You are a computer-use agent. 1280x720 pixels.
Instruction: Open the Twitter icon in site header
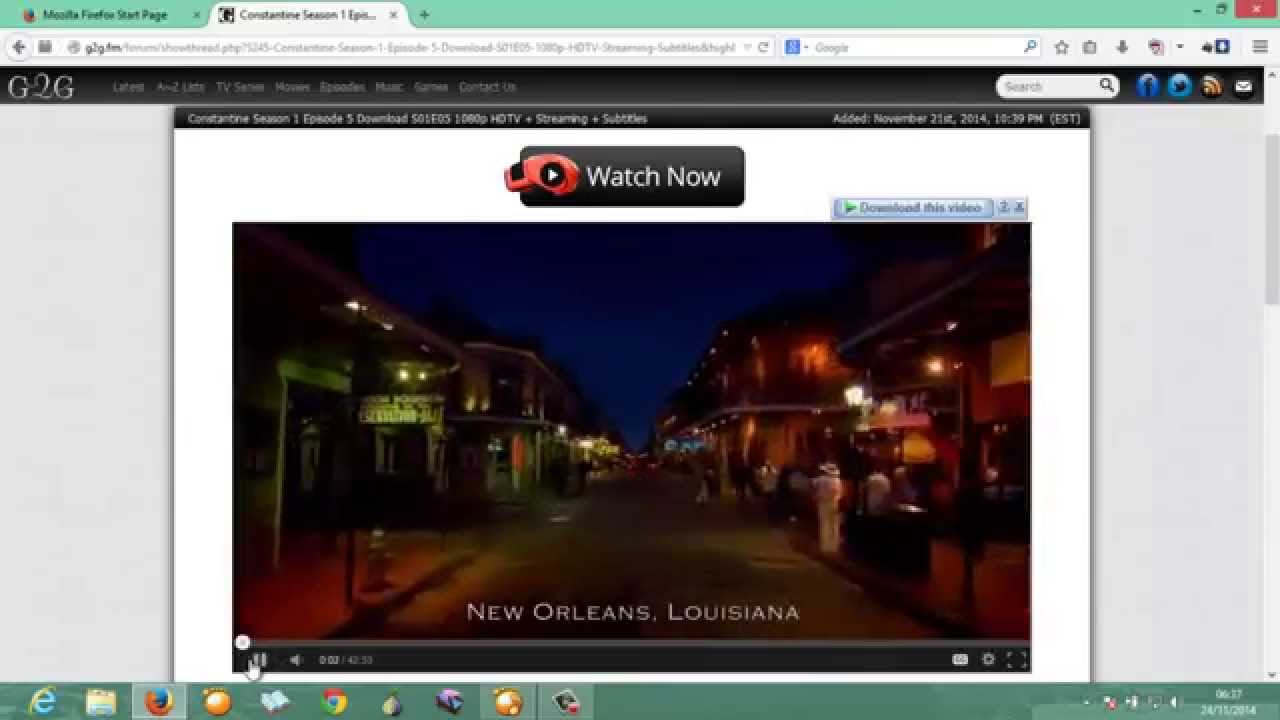coord(1180,86)
